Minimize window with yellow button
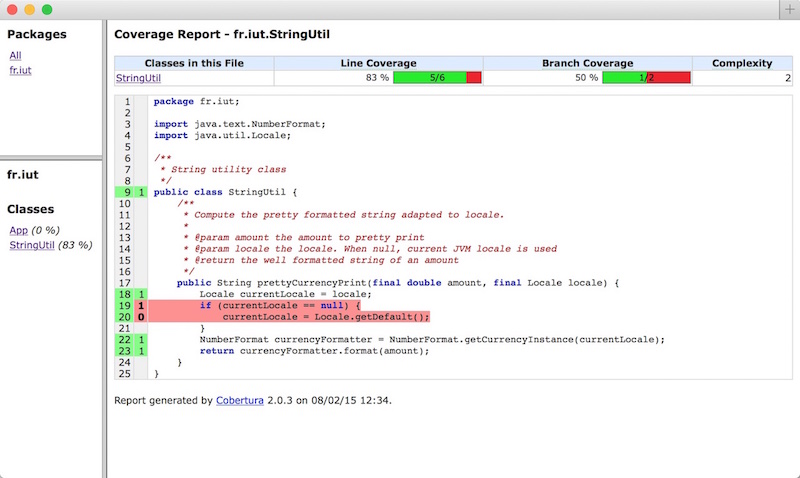Image resolution: width=800 pixels, height=478 pixels. tap(30, 10)
